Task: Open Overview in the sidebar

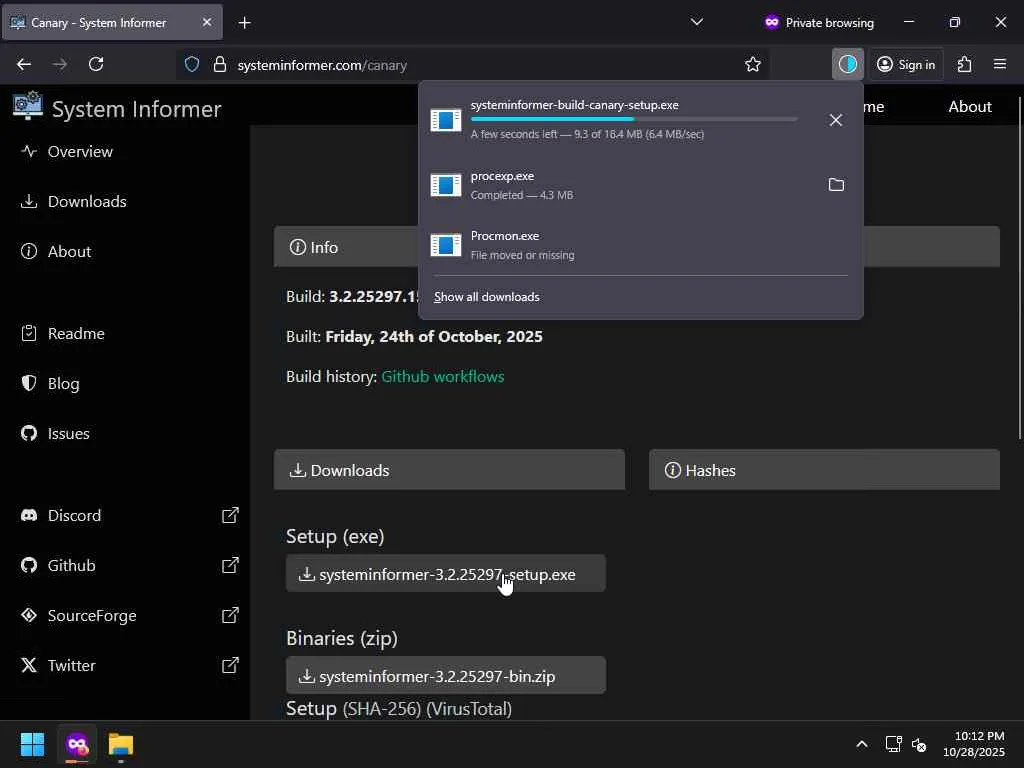Action: (80, 152)
